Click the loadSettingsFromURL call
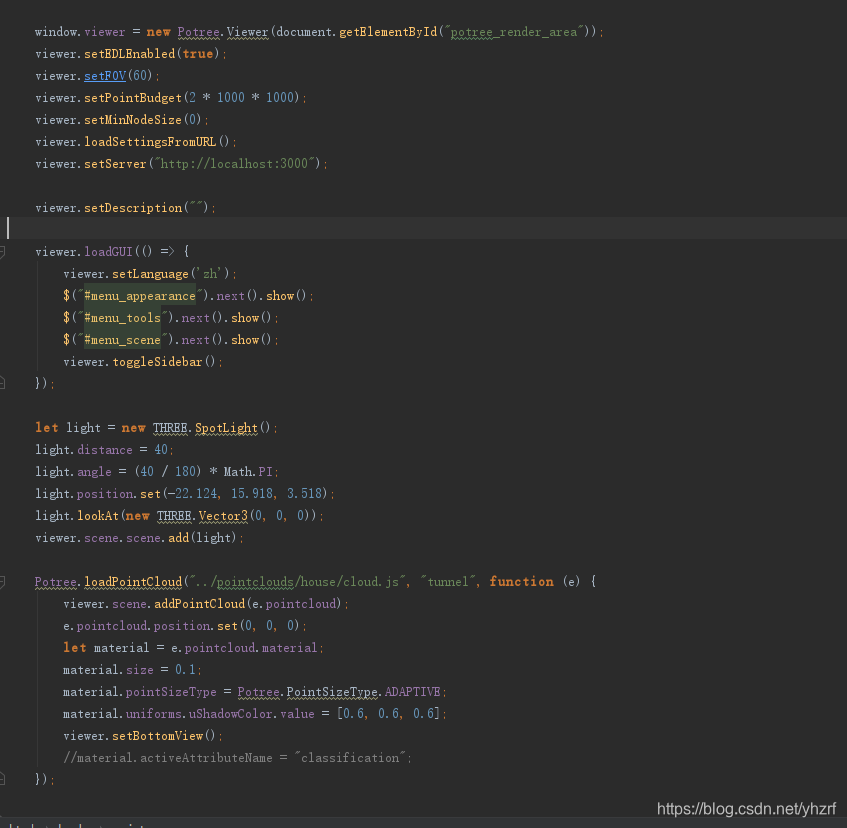 coord(150,142)
